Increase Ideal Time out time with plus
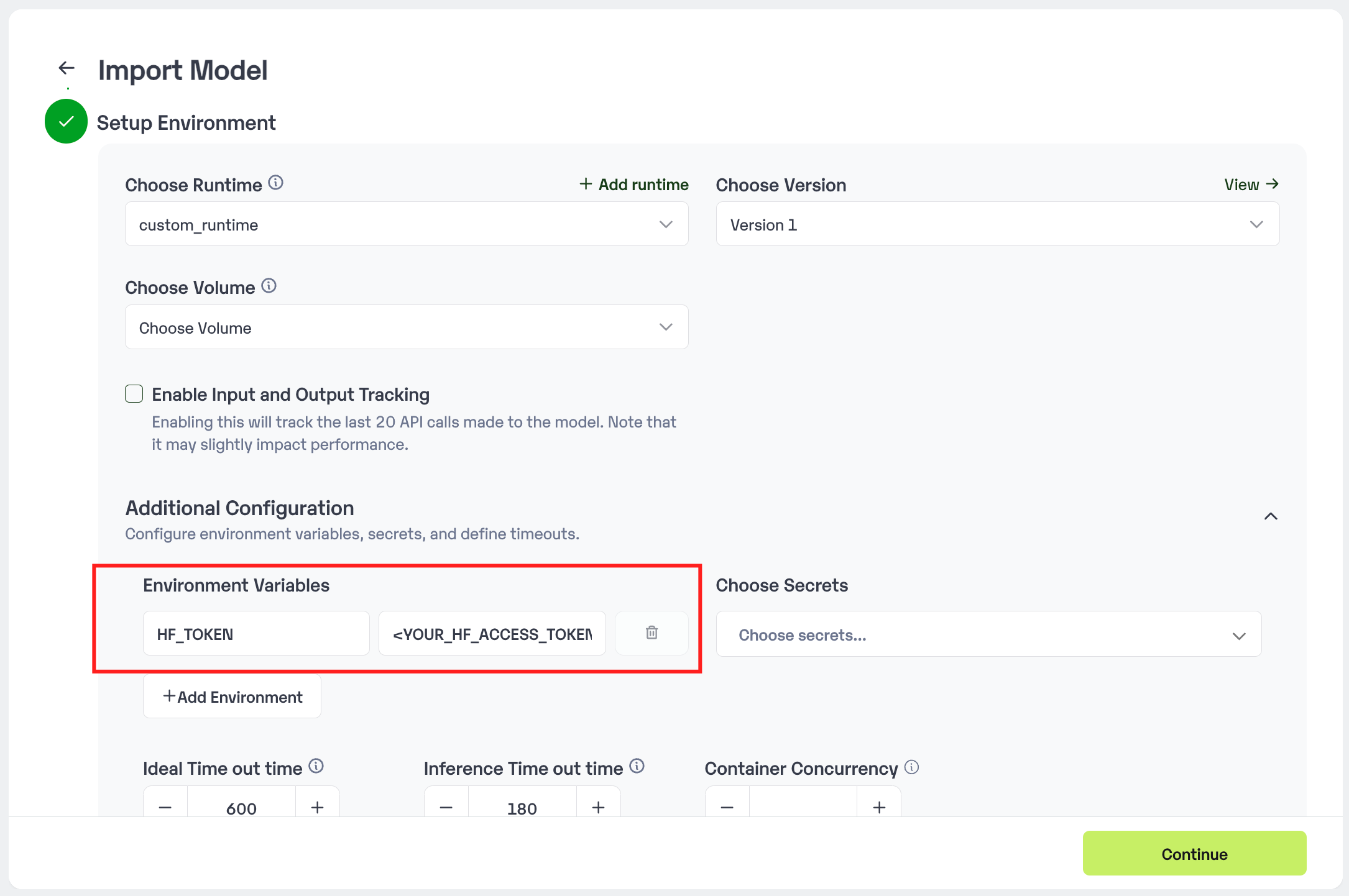This screenshot has height=896, width=1349. pos(317,807)
